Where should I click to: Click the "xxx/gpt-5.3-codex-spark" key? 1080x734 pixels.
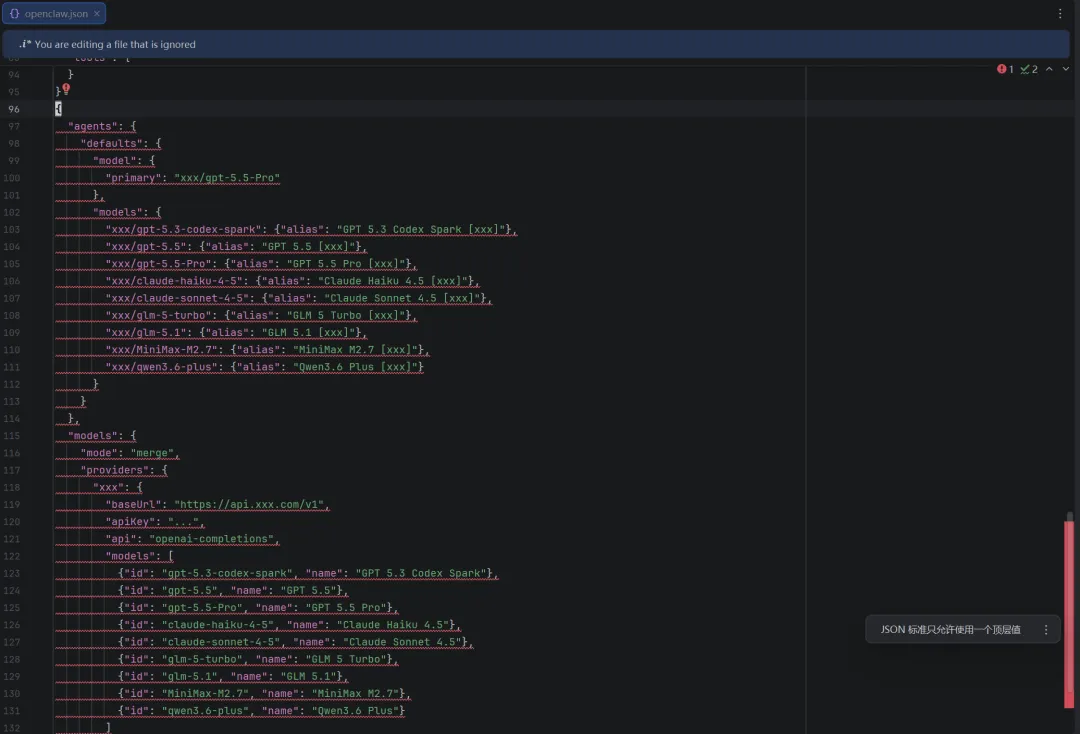[183, 229]
